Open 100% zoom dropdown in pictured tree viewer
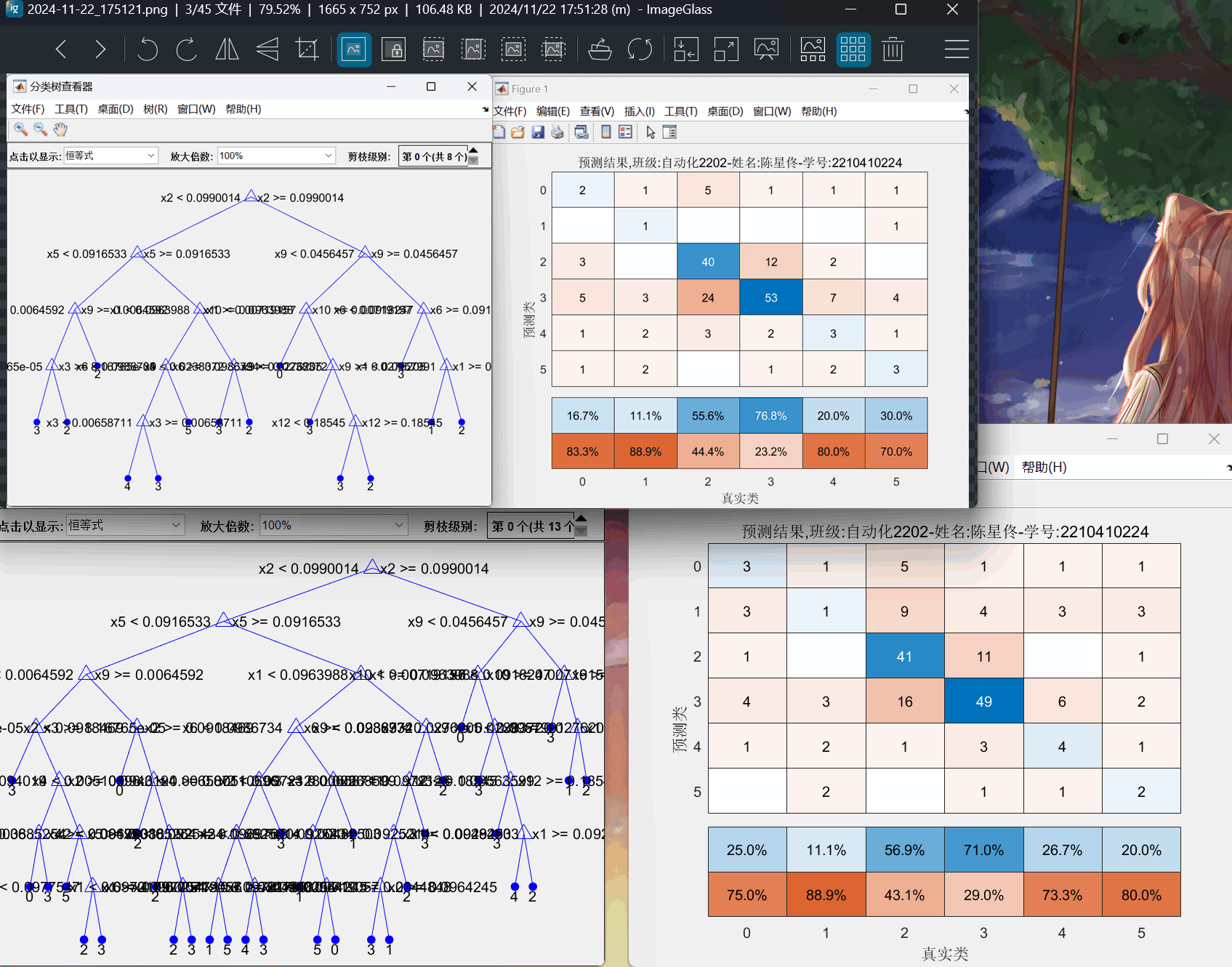This screenshot has height=967, width=1232. point(276,156)
